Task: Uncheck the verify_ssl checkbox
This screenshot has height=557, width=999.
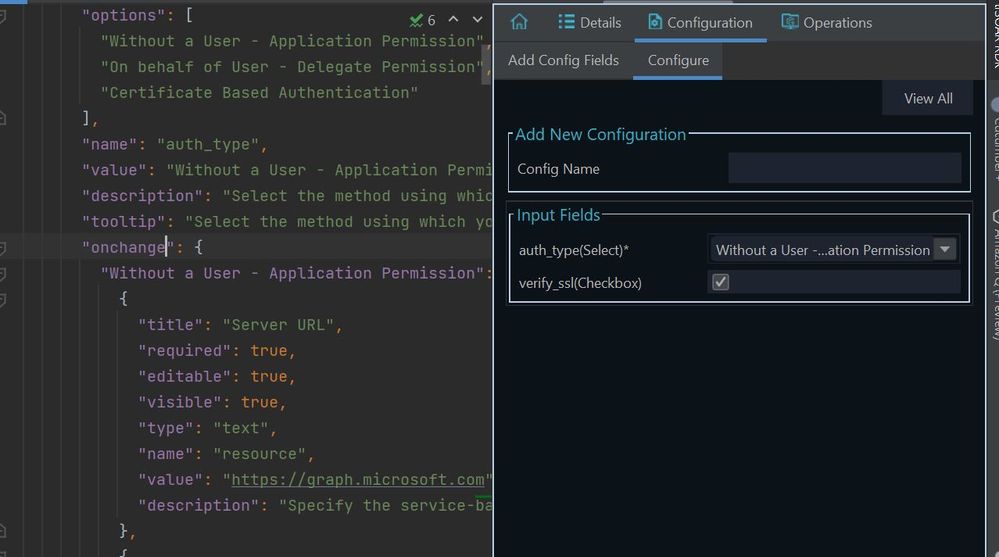Action: click(x=720, y=282)
